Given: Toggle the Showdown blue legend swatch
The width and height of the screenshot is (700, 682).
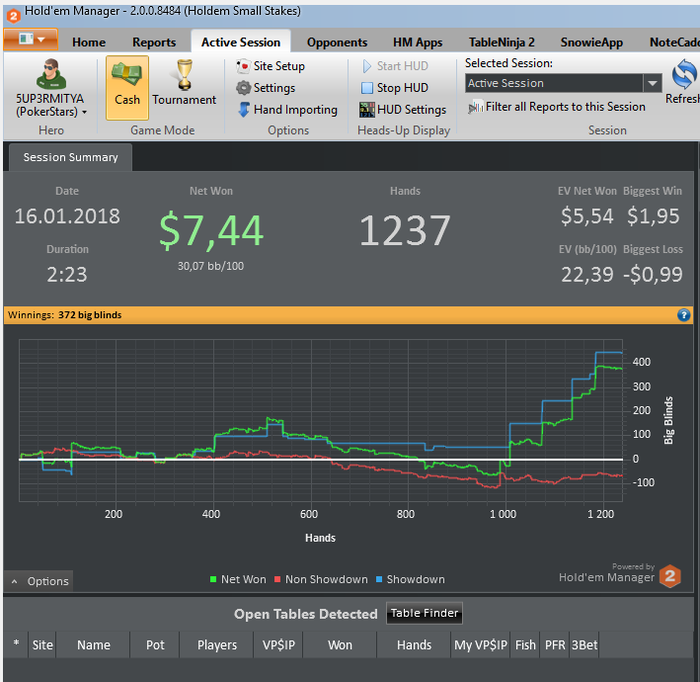Looking at the screenshot, I should click(379, 579).
